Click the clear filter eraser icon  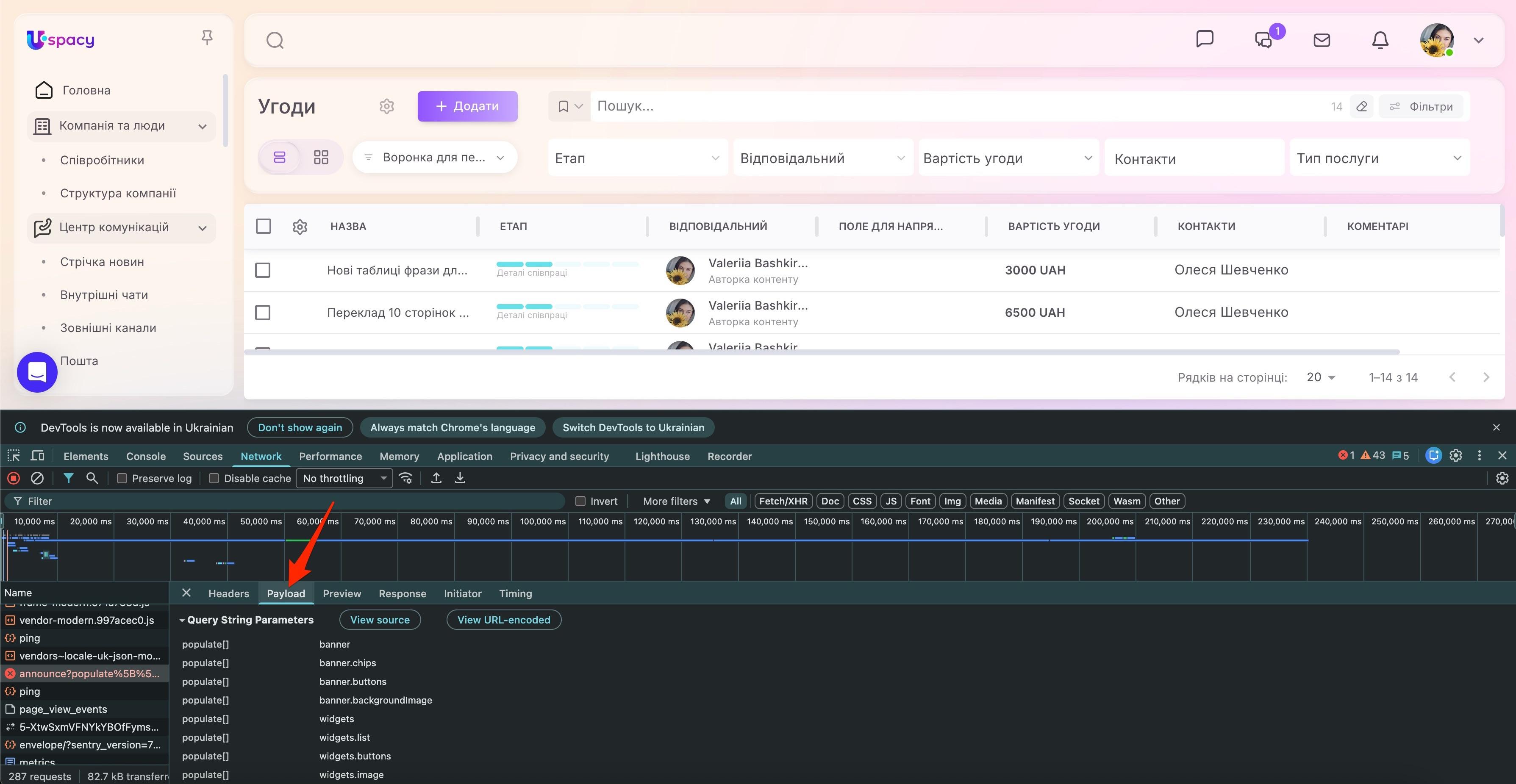pos(1361,106)
